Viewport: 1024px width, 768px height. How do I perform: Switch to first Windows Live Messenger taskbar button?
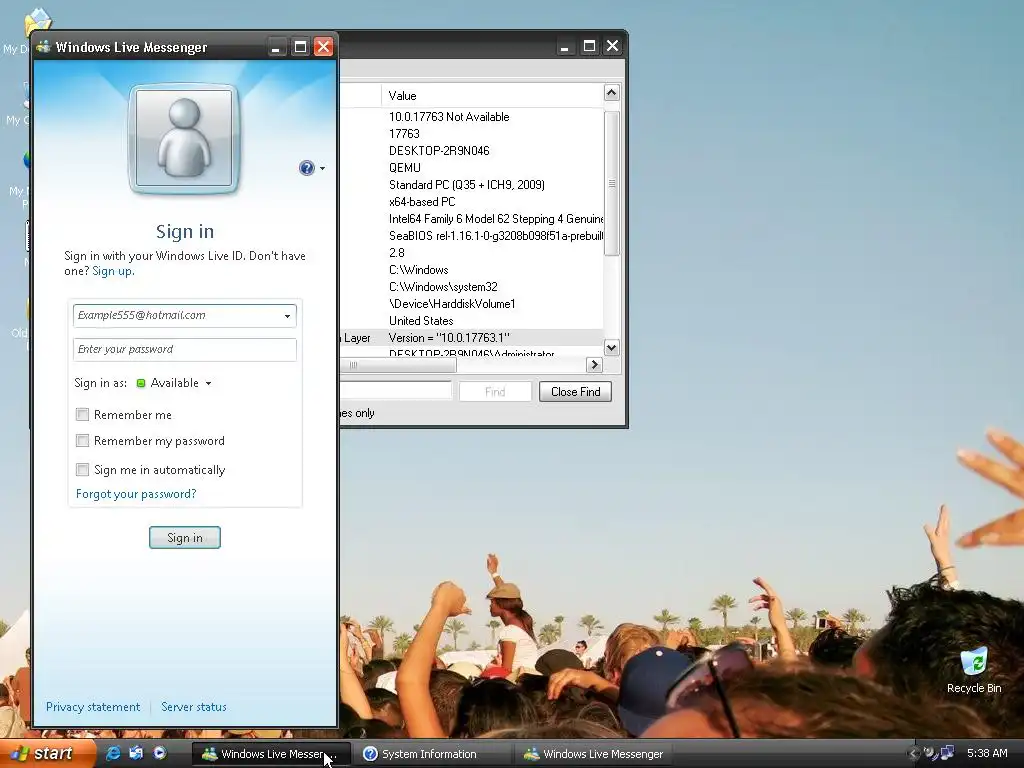pyautogui.click(x=271, y=754)
